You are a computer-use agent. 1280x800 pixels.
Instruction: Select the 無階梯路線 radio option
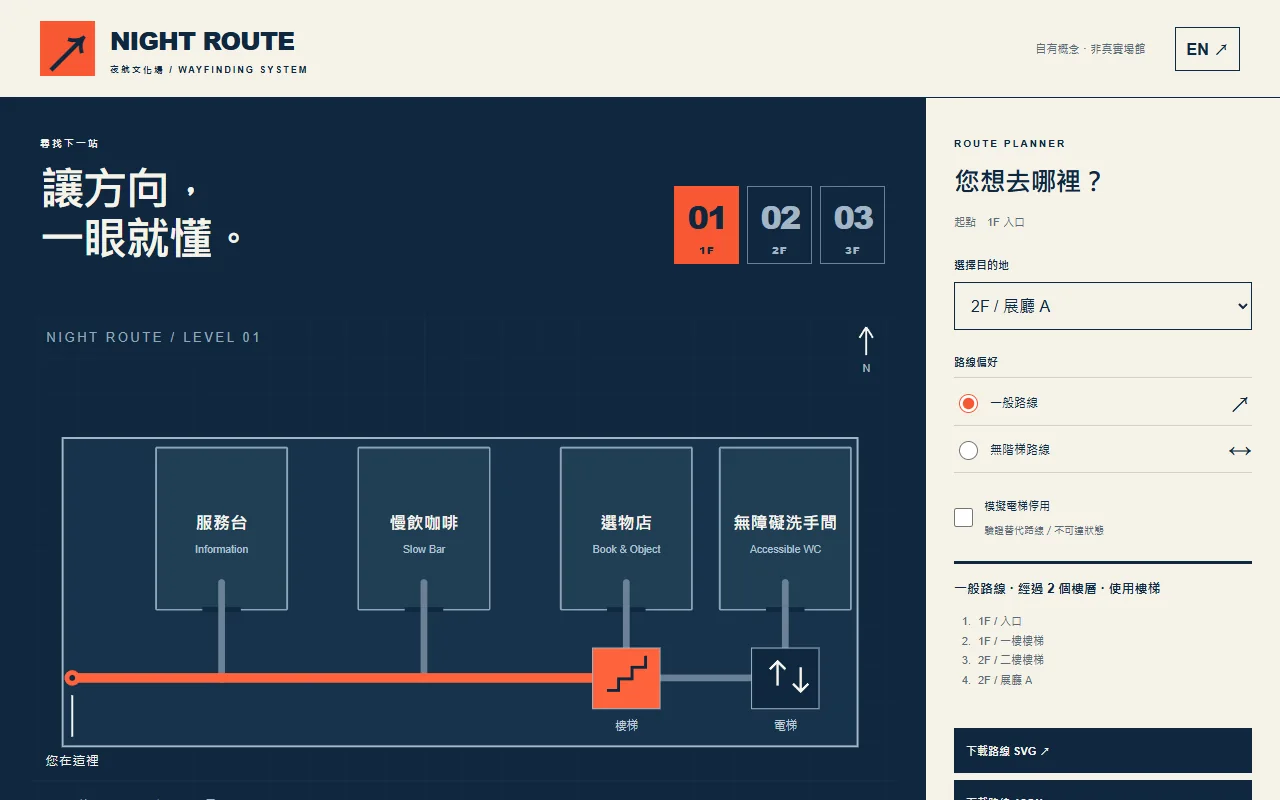[968, 450]
